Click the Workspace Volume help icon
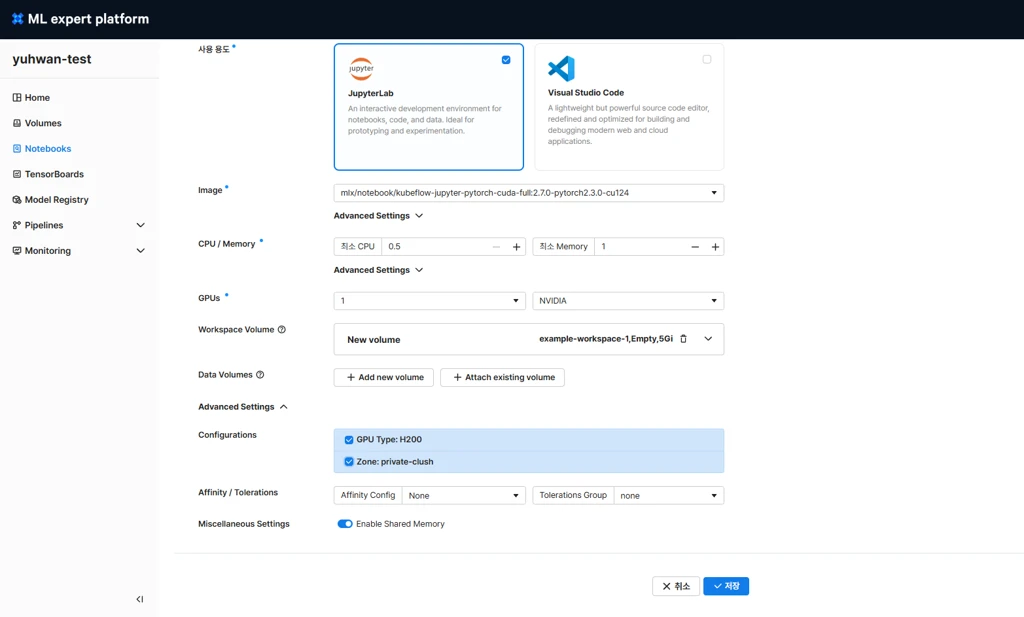Viewport: 1024px width, 617px height. coord(281,330)
